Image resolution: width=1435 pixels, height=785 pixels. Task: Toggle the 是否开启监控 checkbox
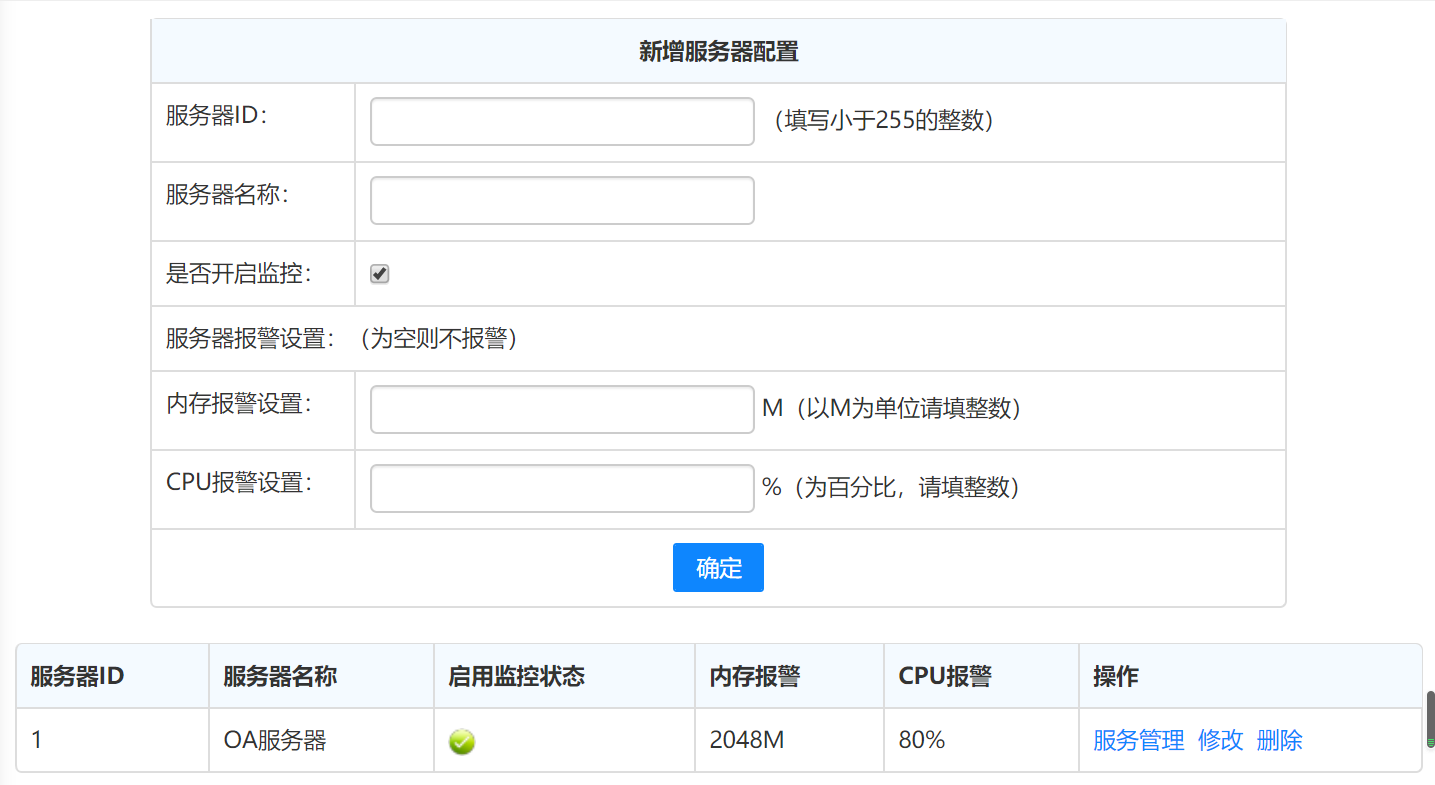click(380, 274)
